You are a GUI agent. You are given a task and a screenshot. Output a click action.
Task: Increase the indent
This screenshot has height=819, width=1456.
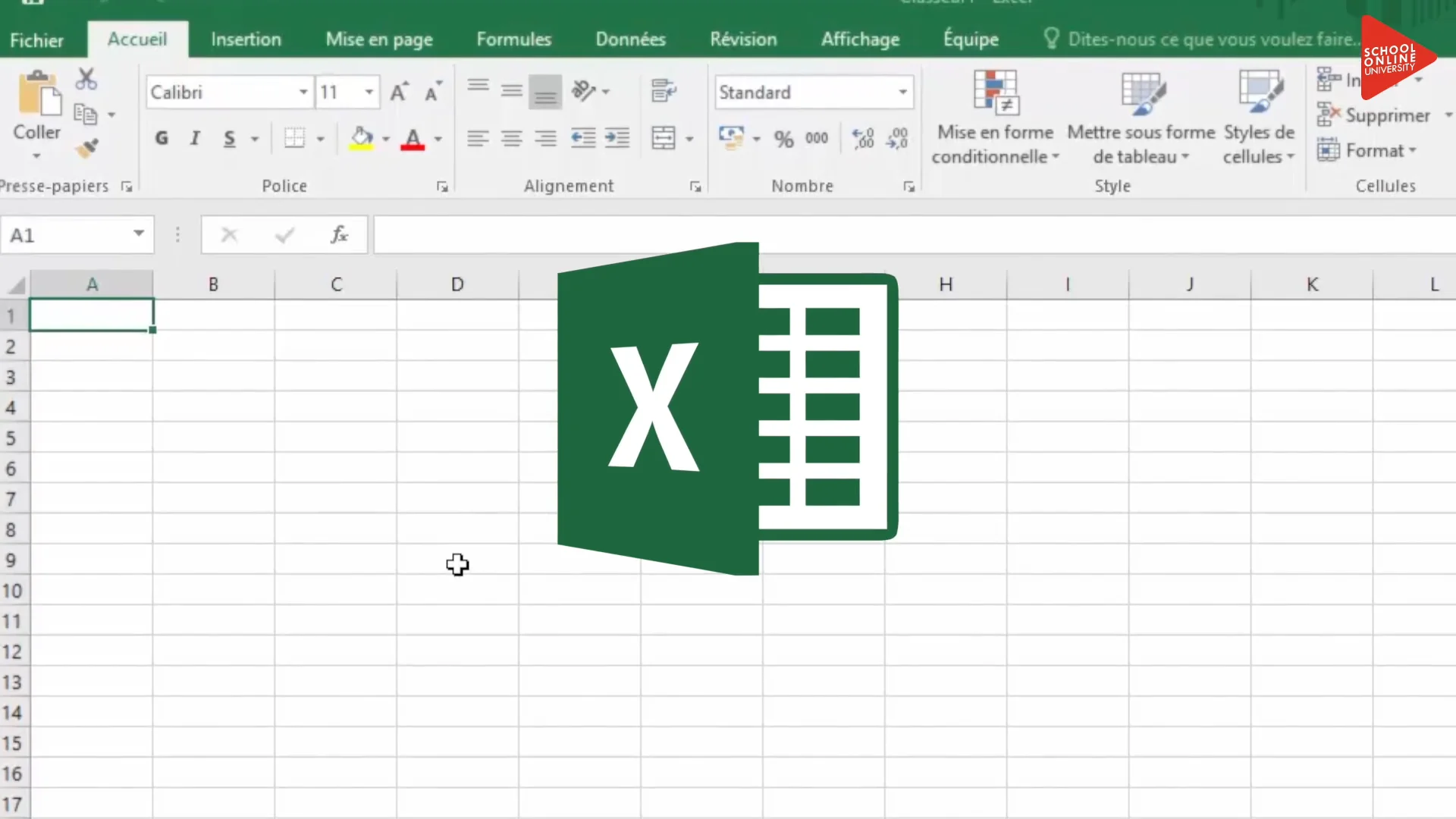click(617, 138)
